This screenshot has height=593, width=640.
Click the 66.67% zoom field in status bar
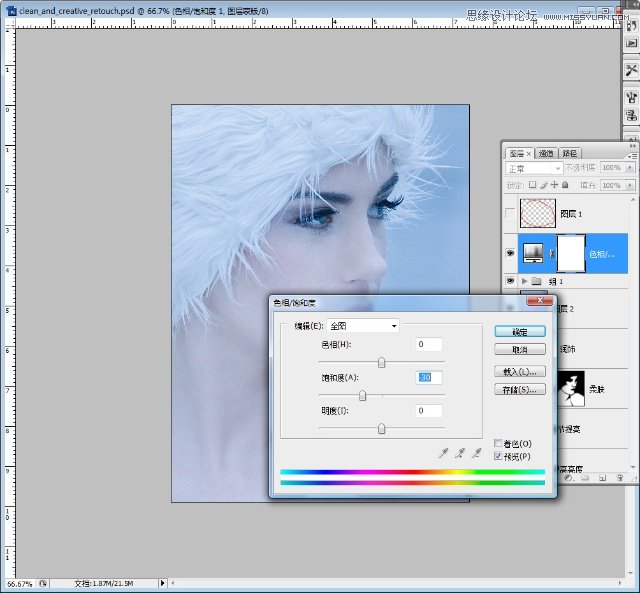click(x=20, y=584)
